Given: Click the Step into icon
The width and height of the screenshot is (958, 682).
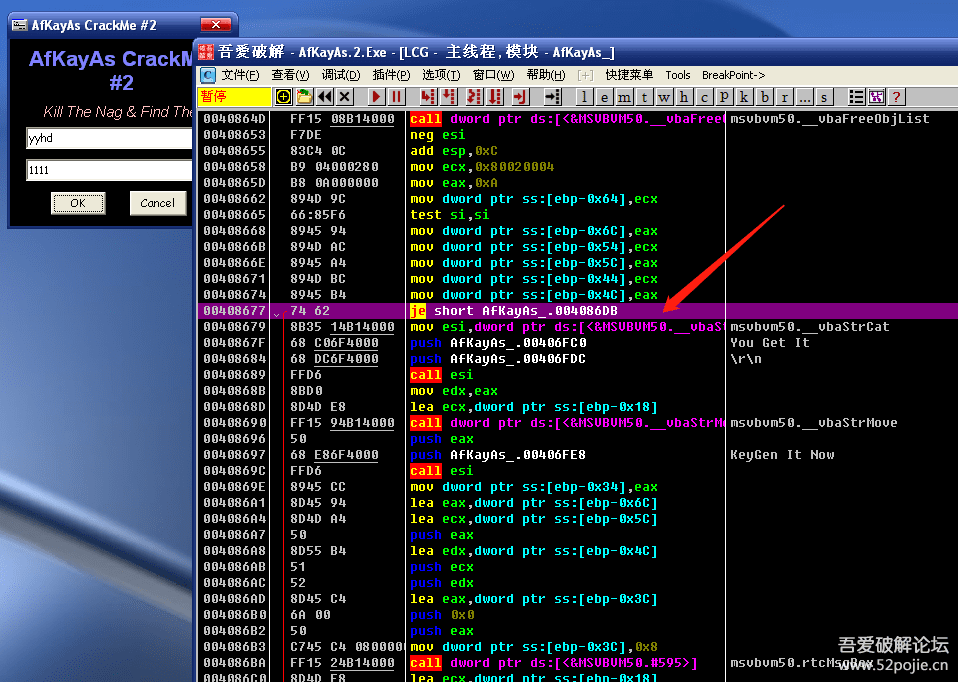Looking at the screenshot, I should click(x=429, y=97).
